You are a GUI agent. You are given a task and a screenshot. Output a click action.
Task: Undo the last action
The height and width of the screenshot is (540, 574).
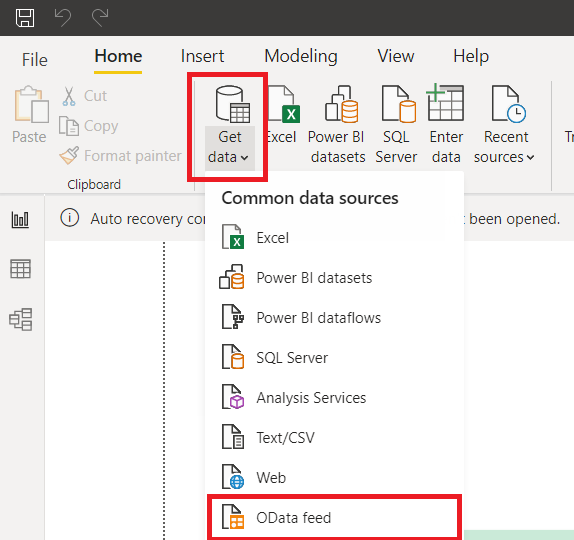(63, 18)
